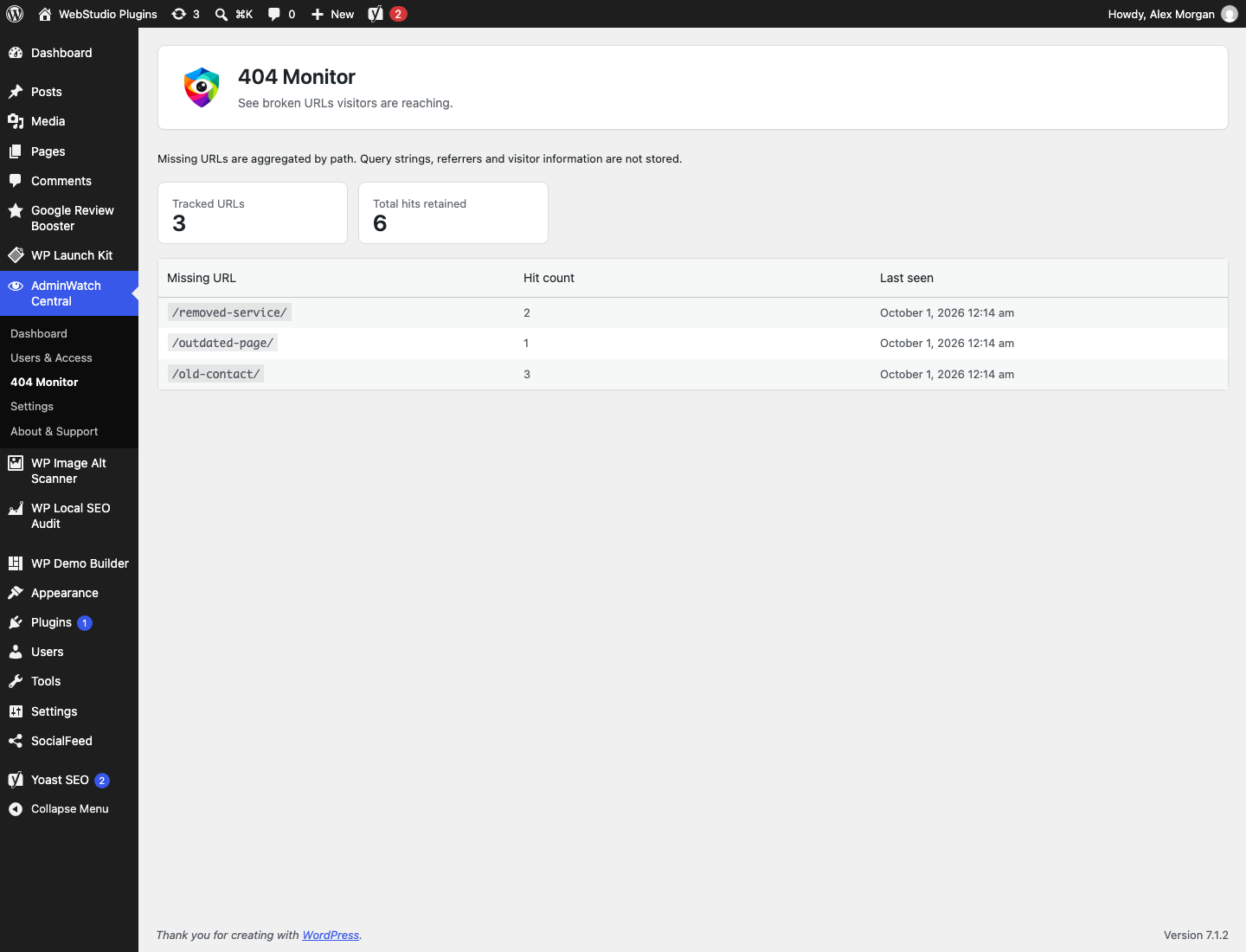The width and height of the screenshot is (1246, 952).
Task: Open AdminWatch Settings submenu item
Action: [32, 406]
